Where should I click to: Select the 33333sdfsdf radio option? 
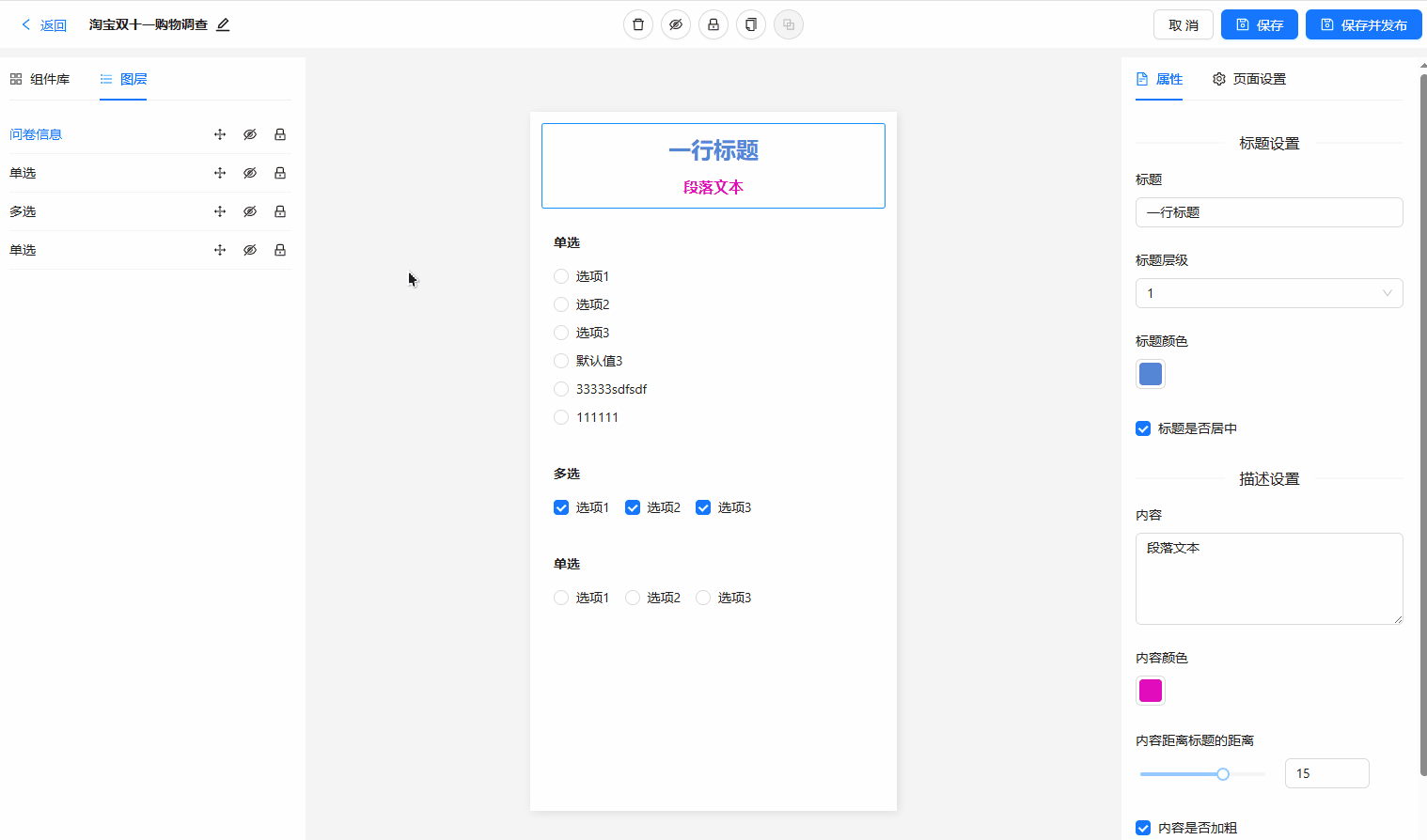tap(561, 389)
